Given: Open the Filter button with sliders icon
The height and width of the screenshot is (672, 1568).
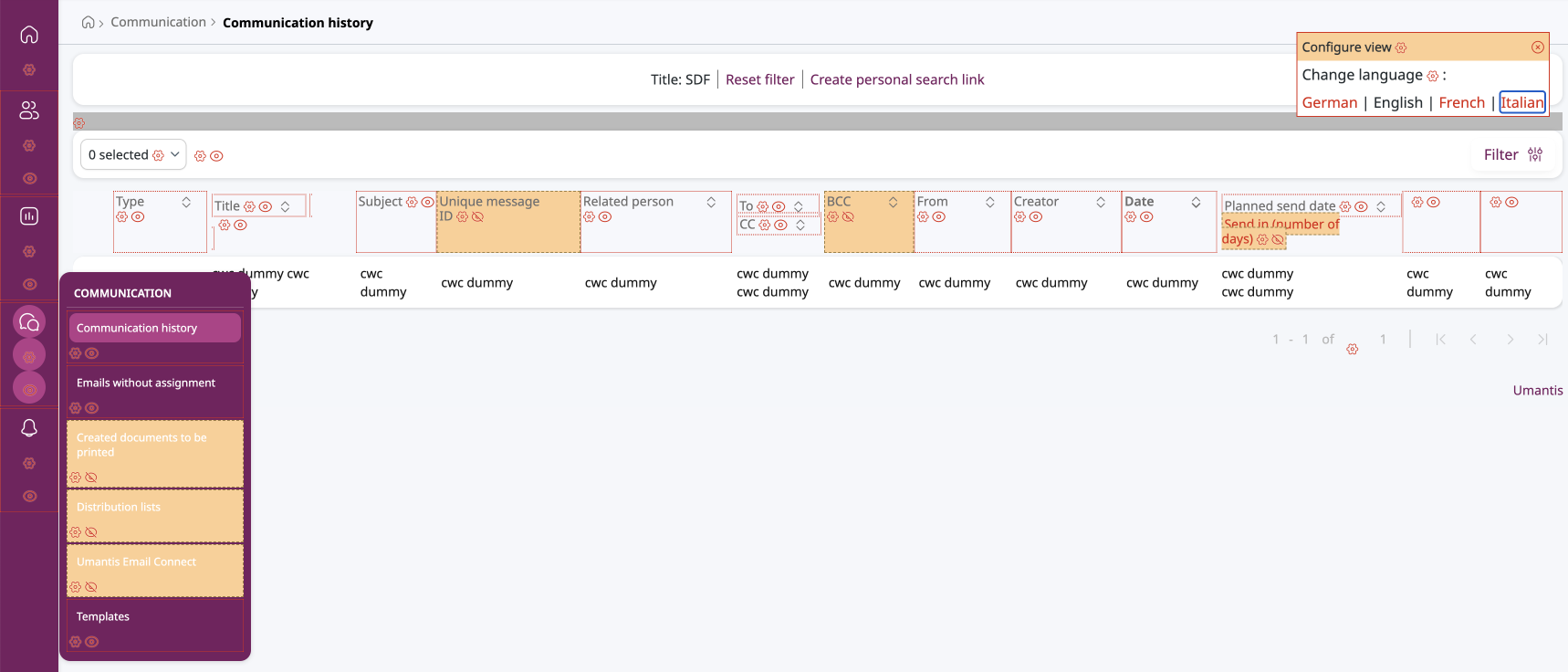Looking at the screenshot, I should [1513, 155].
